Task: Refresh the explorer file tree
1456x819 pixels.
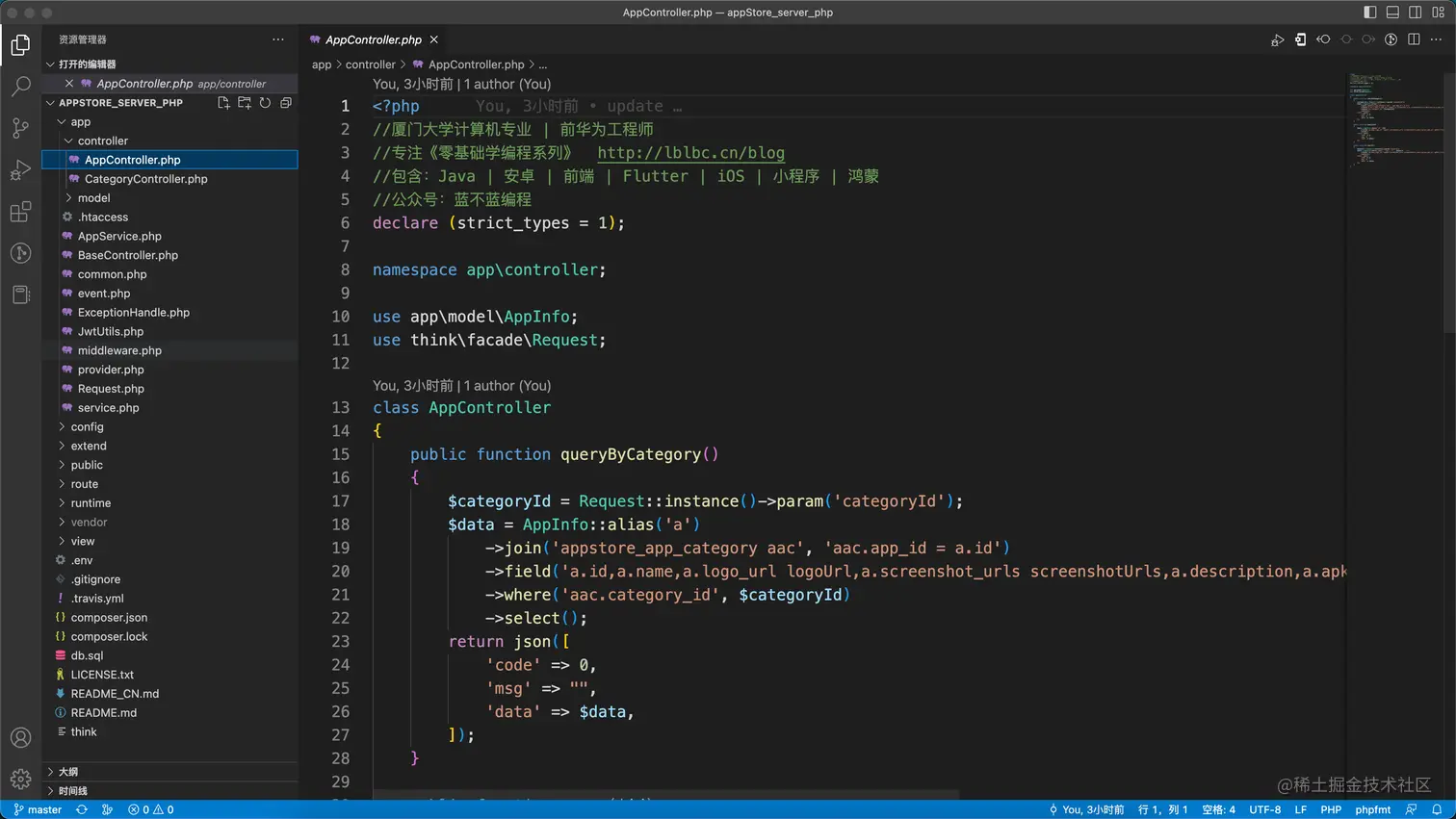Action: 265,103
